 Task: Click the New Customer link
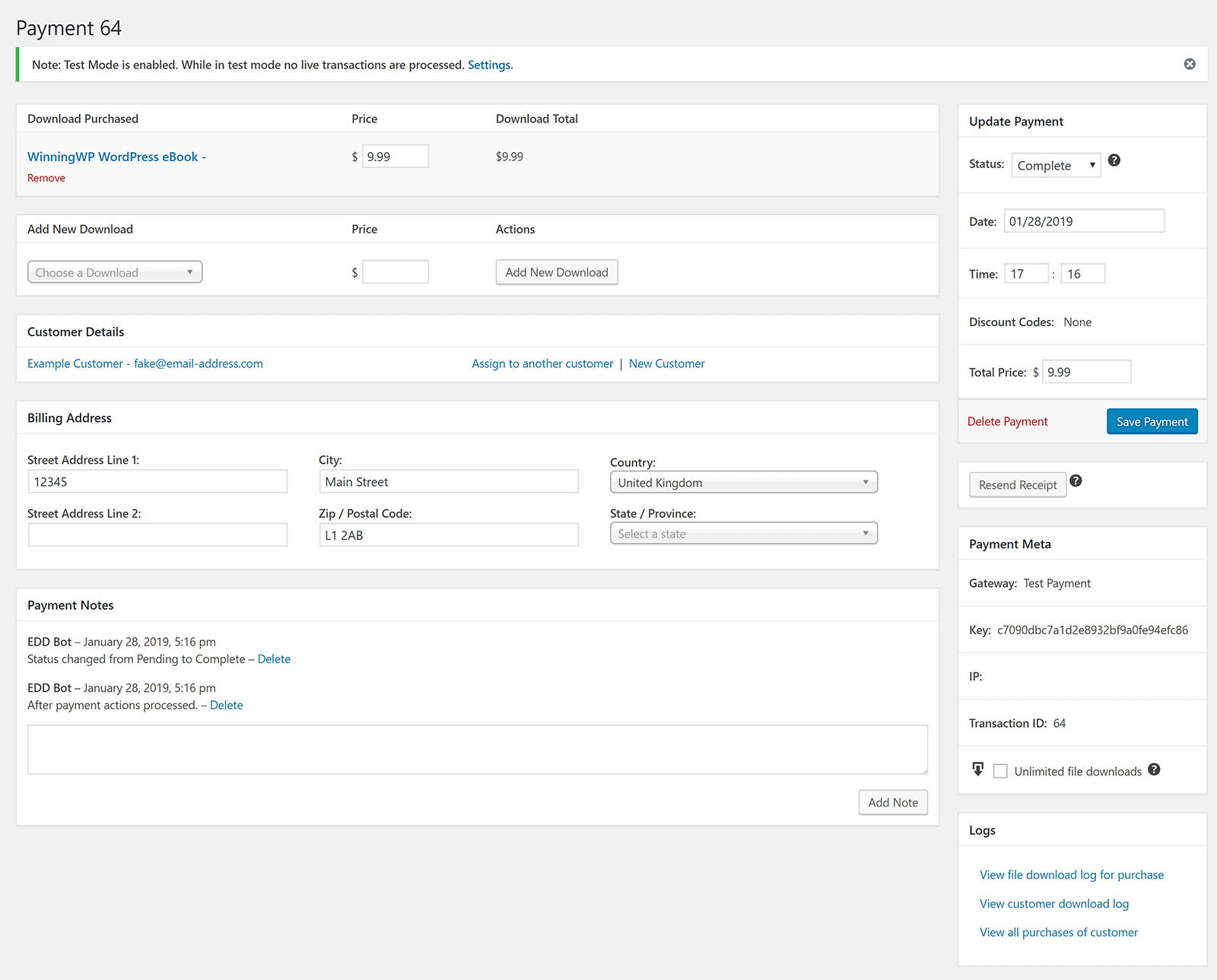tap(667, 363)
